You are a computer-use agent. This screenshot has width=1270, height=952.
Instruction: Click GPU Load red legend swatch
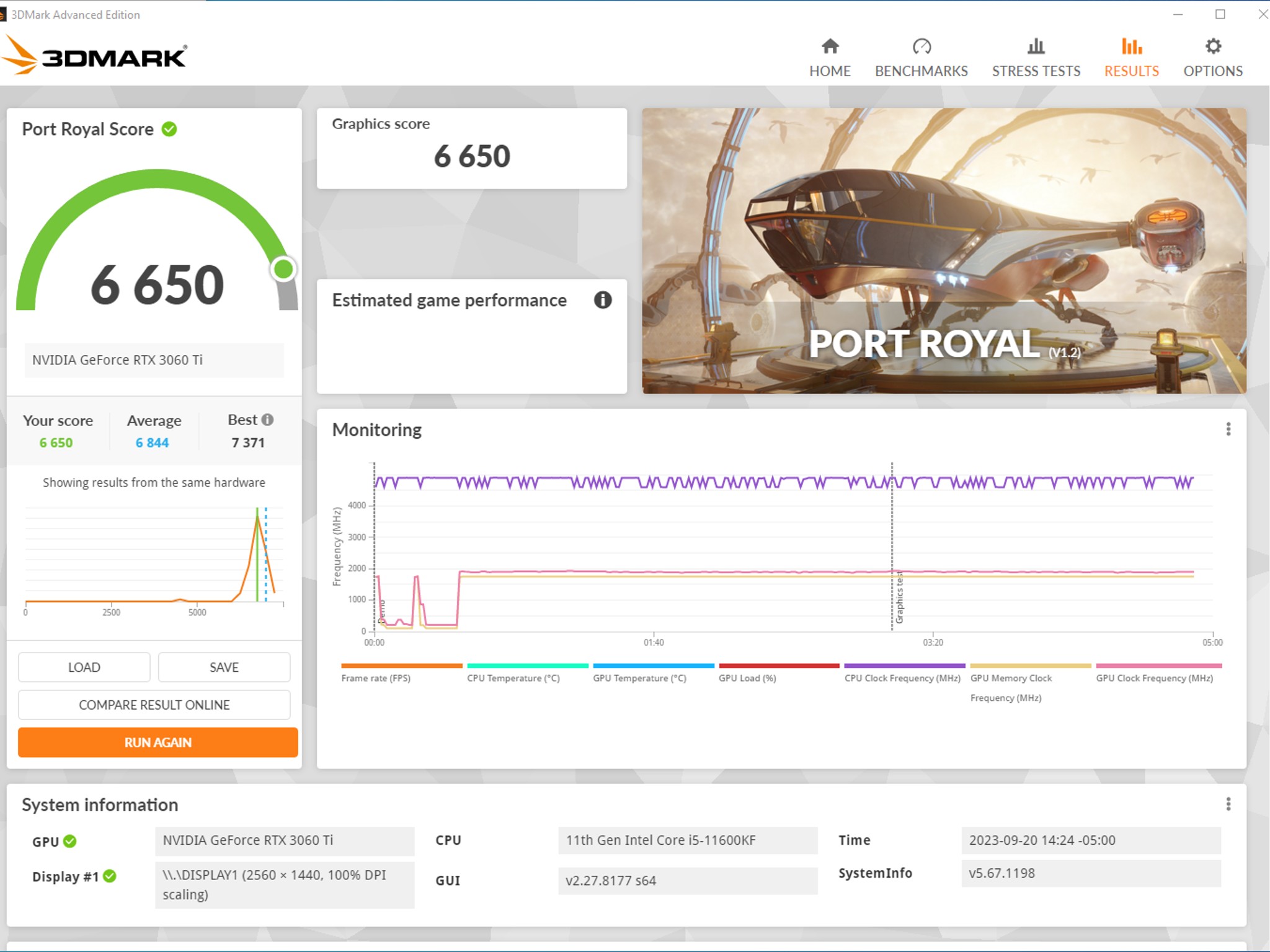point(779,666)
